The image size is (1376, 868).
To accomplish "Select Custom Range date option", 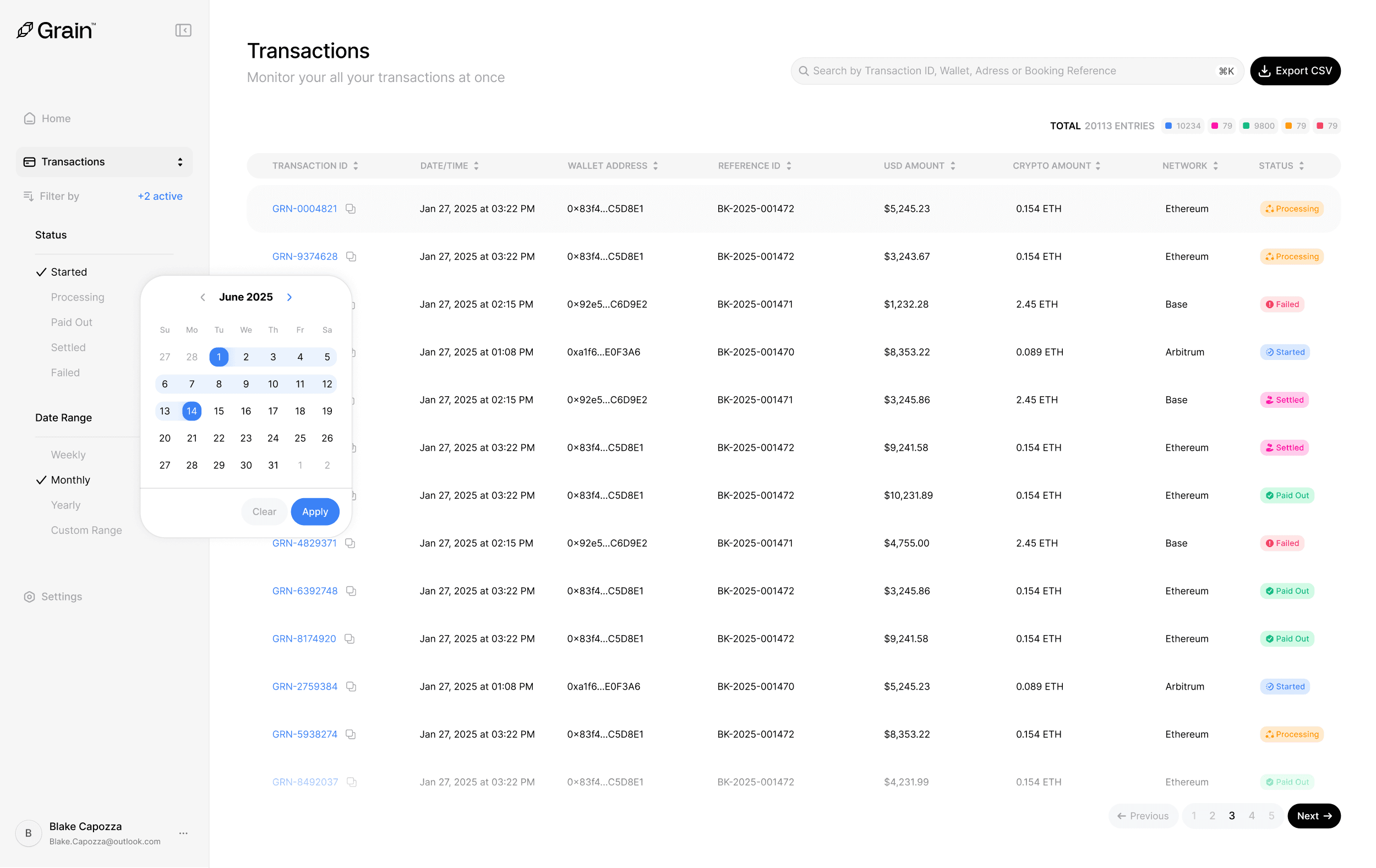I will (x=86, y=530).
